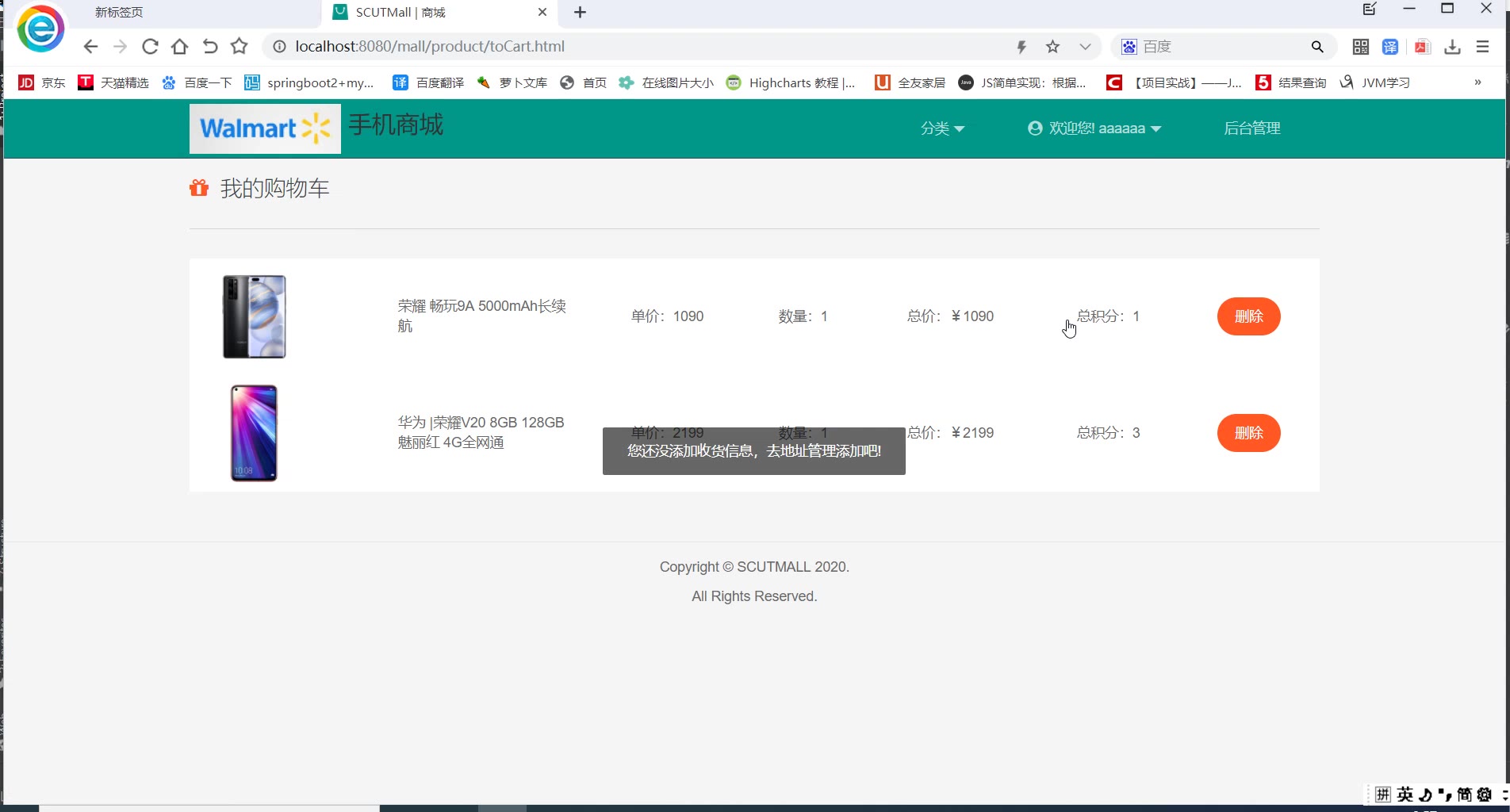Click the browser back arrow
Image resolution: width=1510 pixels, height=812 pixels.
click(x=90, y=47)
